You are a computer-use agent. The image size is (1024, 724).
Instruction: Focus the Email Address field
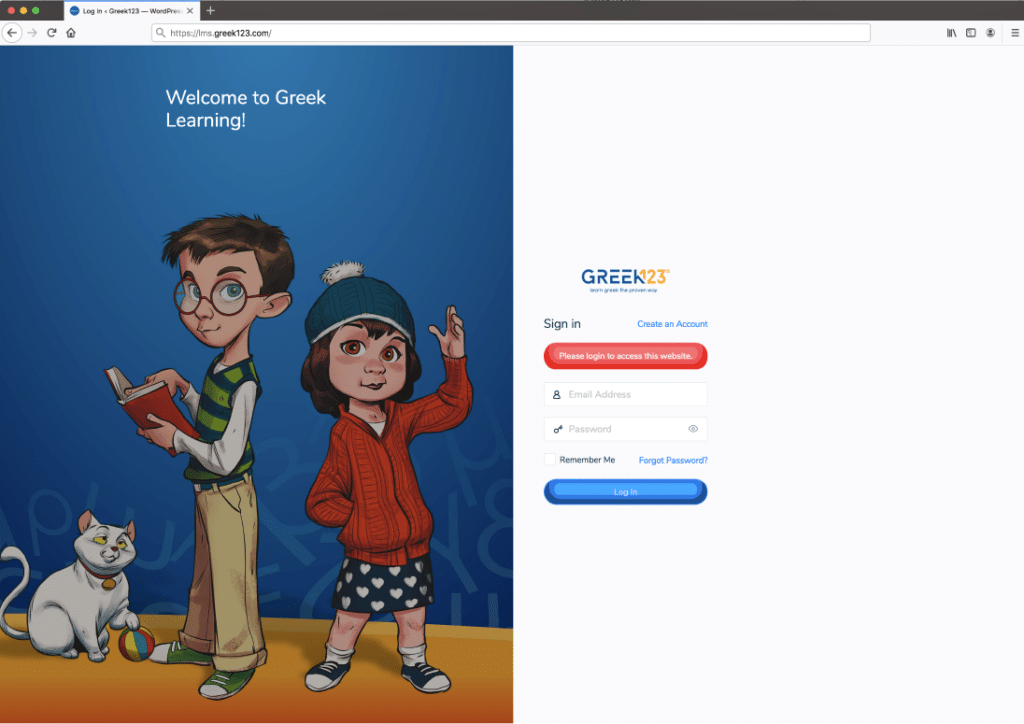(626, 394)
